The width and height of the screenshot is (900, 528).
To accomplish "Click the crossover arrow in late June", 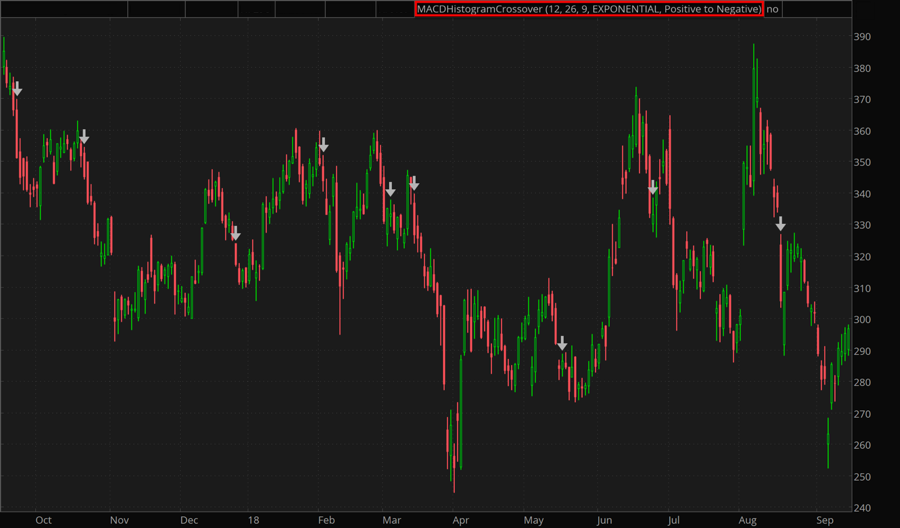I will pos(653,187).
